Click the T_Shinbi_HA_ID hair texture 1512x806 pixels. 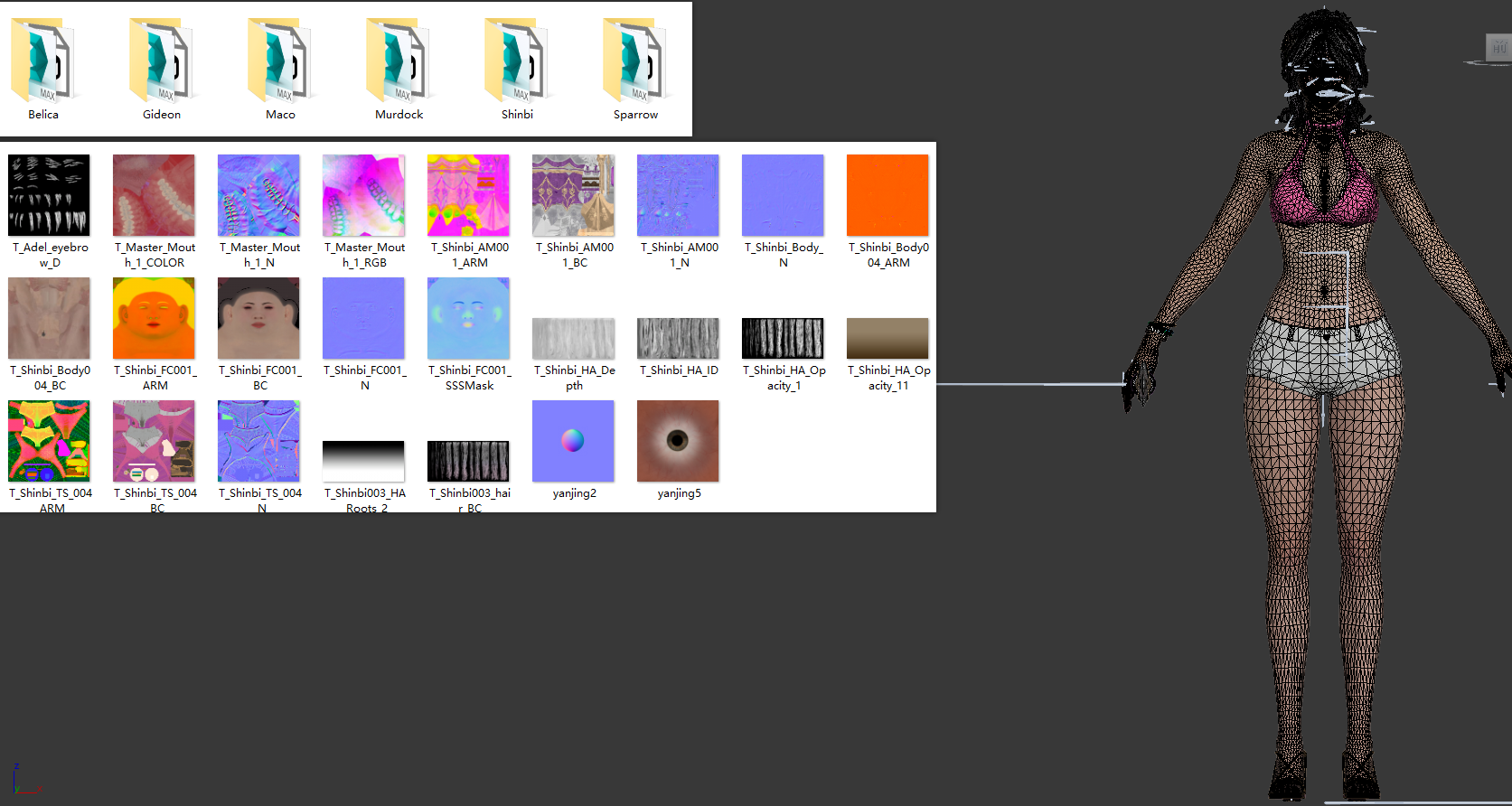(678, 338)
